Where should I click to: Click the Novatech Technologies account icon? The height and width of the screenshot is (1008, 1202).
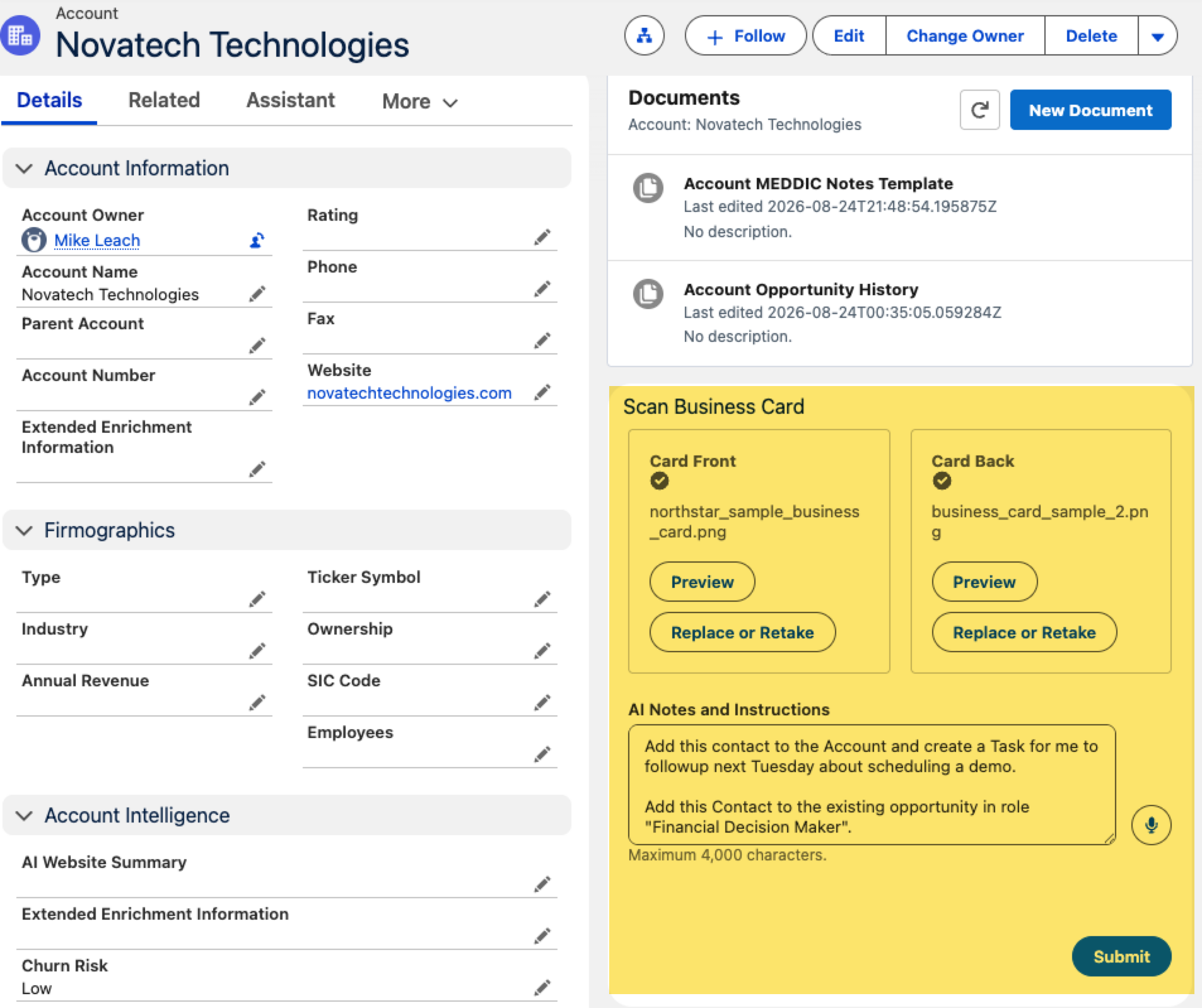[20, 36]
